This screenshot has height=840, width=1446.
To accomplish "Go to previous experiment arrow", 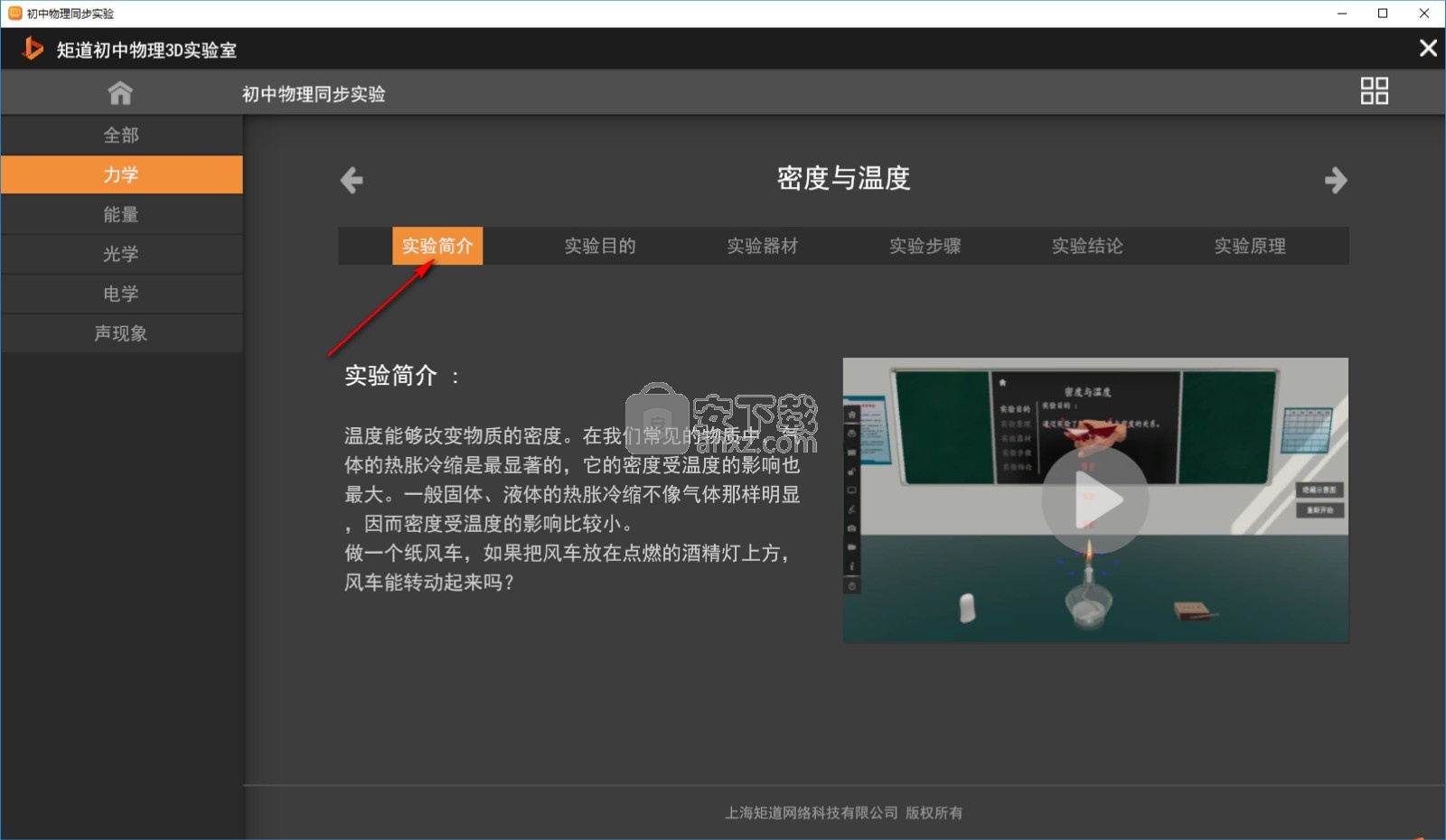I will pyautogui.click(x=352, y=180).
